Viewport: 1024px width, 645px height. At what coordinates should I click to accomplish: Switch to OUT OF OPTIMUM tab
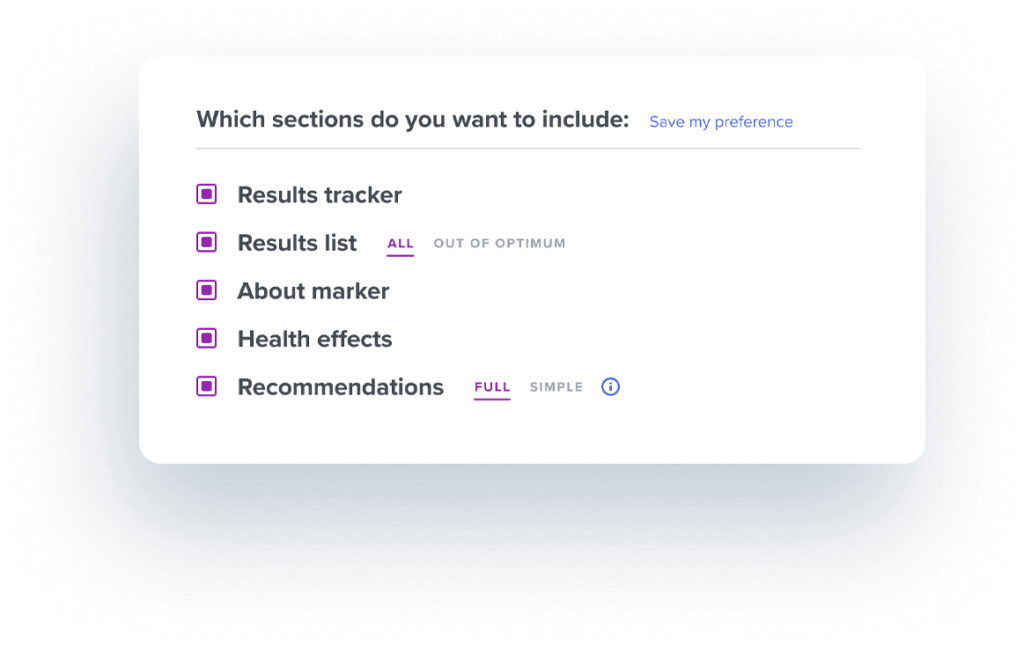(x=500, y=244)
